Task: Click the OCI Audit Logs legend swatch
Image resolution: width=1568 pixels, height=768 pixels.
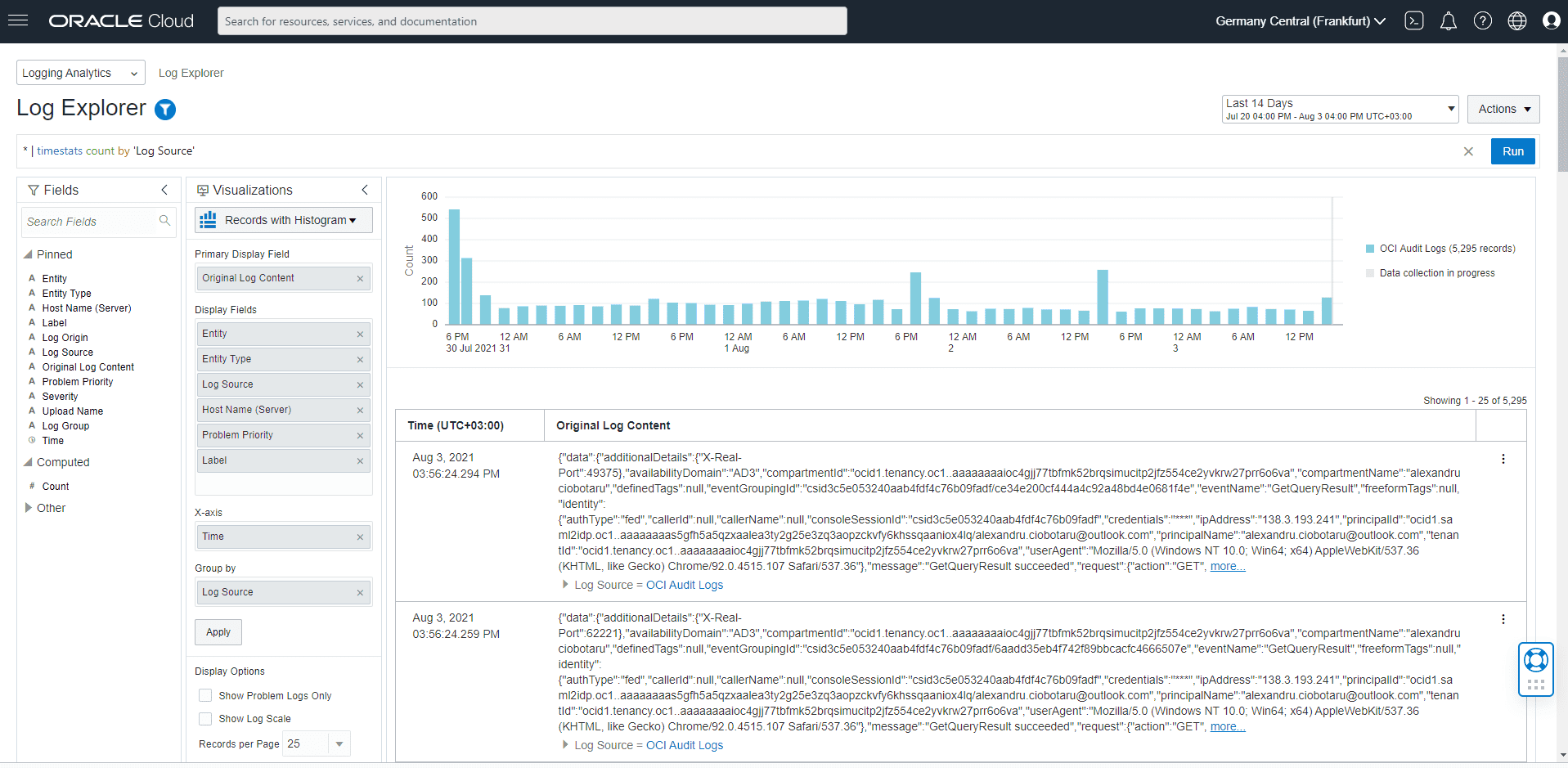Action: pyautogui.click(x=1370, y=249)
